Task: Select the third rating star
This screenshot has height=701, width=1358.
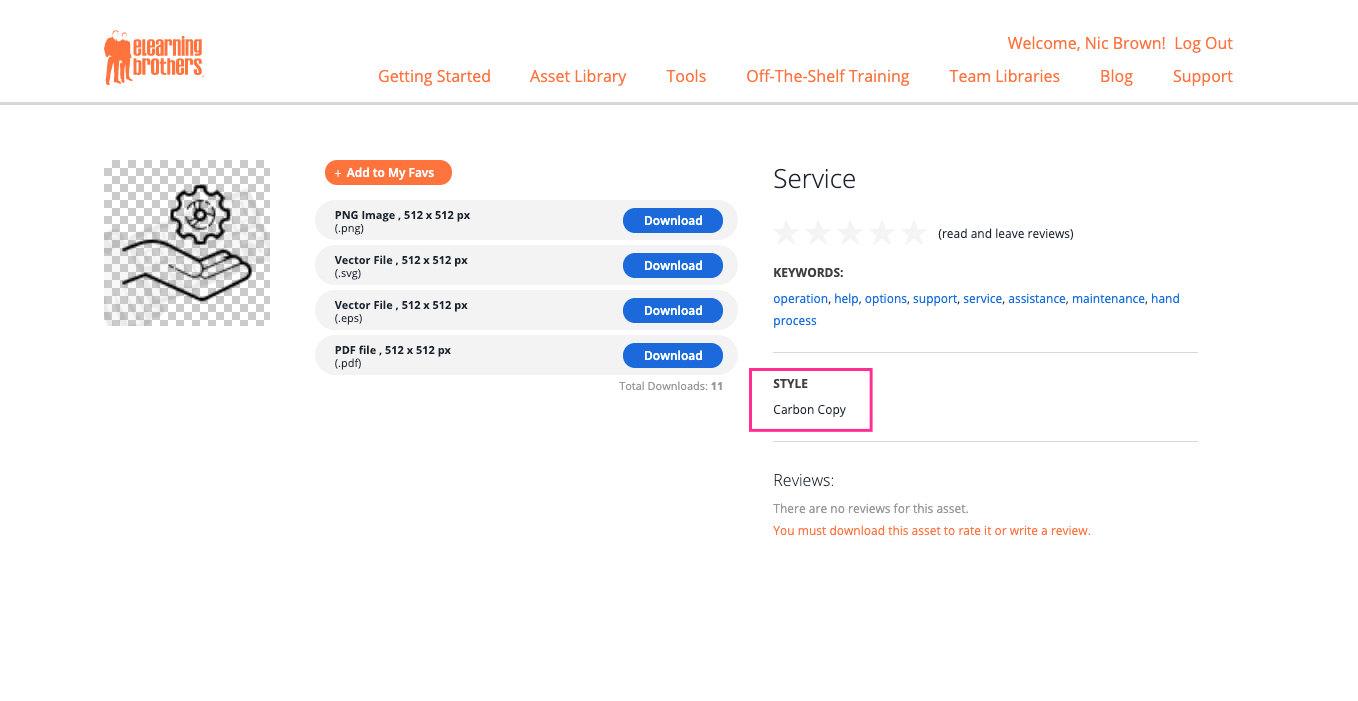Action: (850, 234)
